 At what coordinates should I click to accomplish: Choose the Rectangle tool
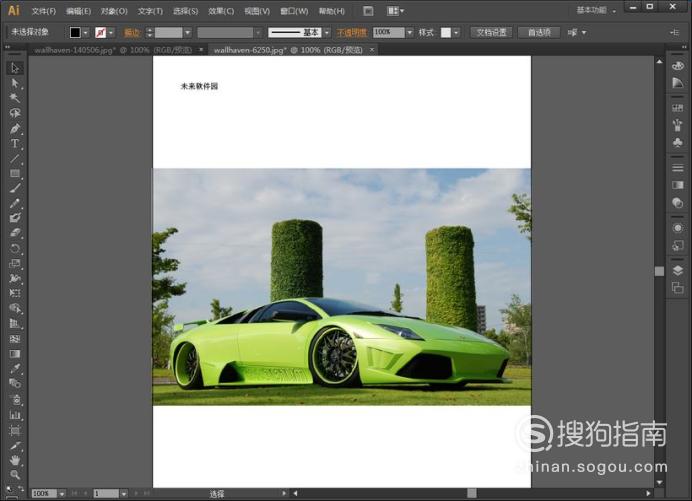pos(15,173)
